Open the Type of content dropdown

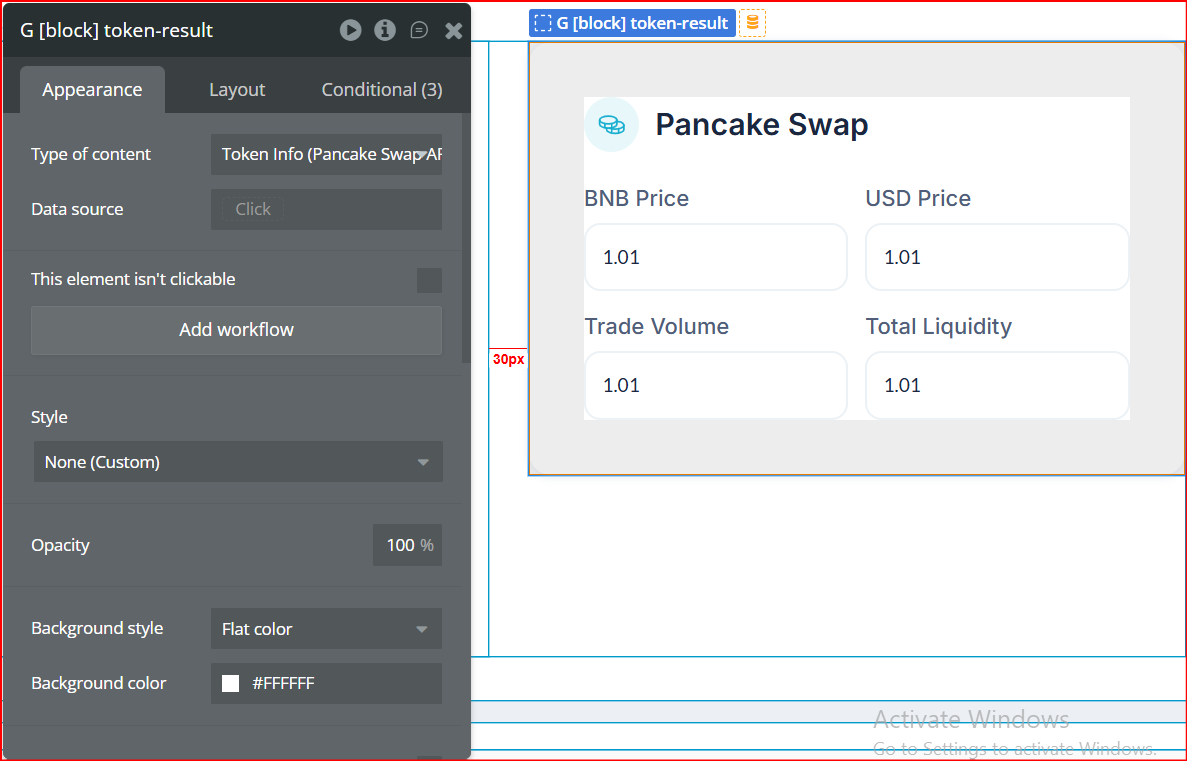[326, 154]
